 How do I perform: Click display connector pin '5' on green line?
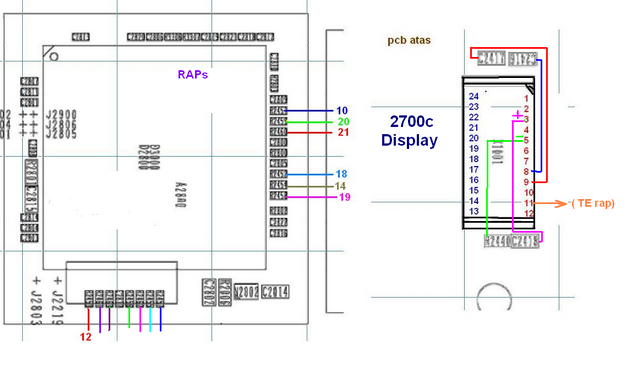coord(526,140)
